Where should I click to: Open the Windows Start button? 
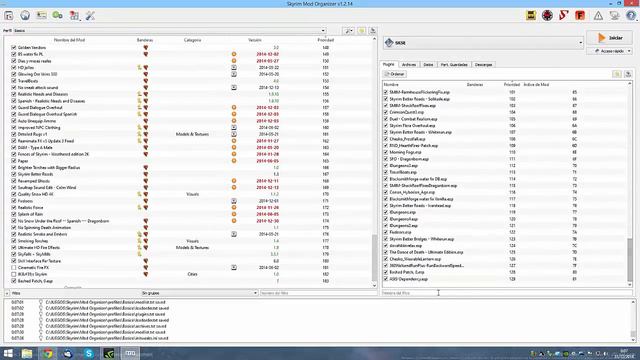8,353
